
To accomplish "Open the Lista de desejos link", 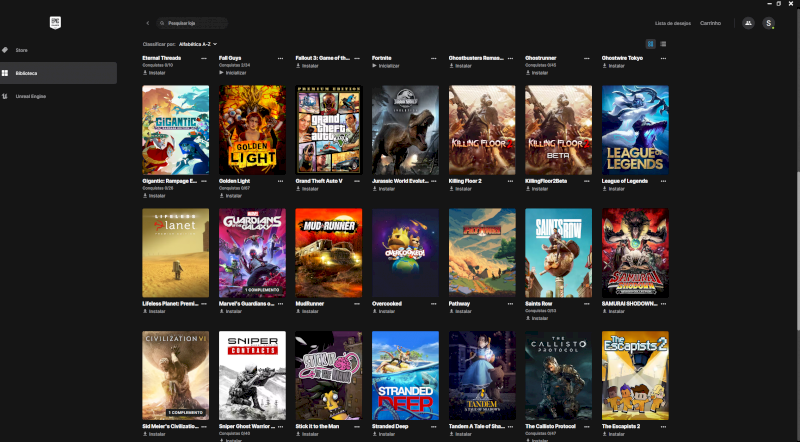I will coord(671,22).
